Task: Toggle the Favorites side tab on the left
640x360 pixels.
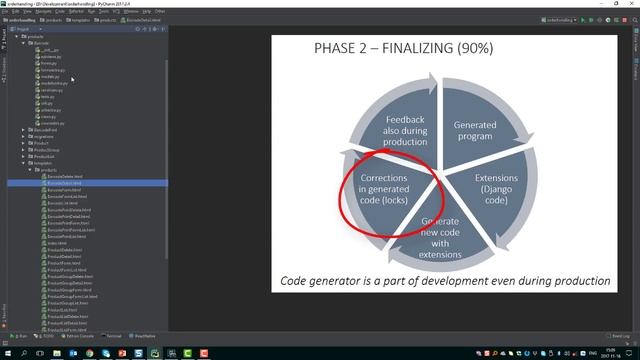Action: [4, 315]
